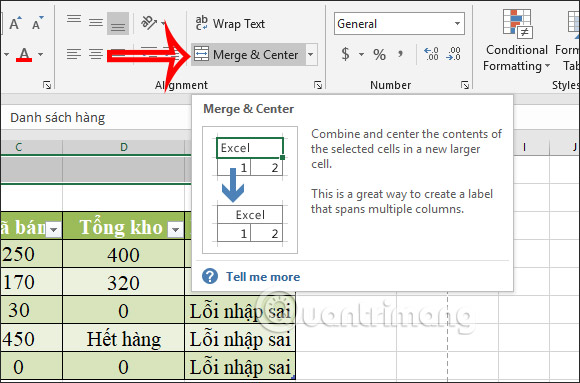Screen dimensions: 580x383
Task: Click the Orientation text rotation icon
Action: (x=149, y=23)
